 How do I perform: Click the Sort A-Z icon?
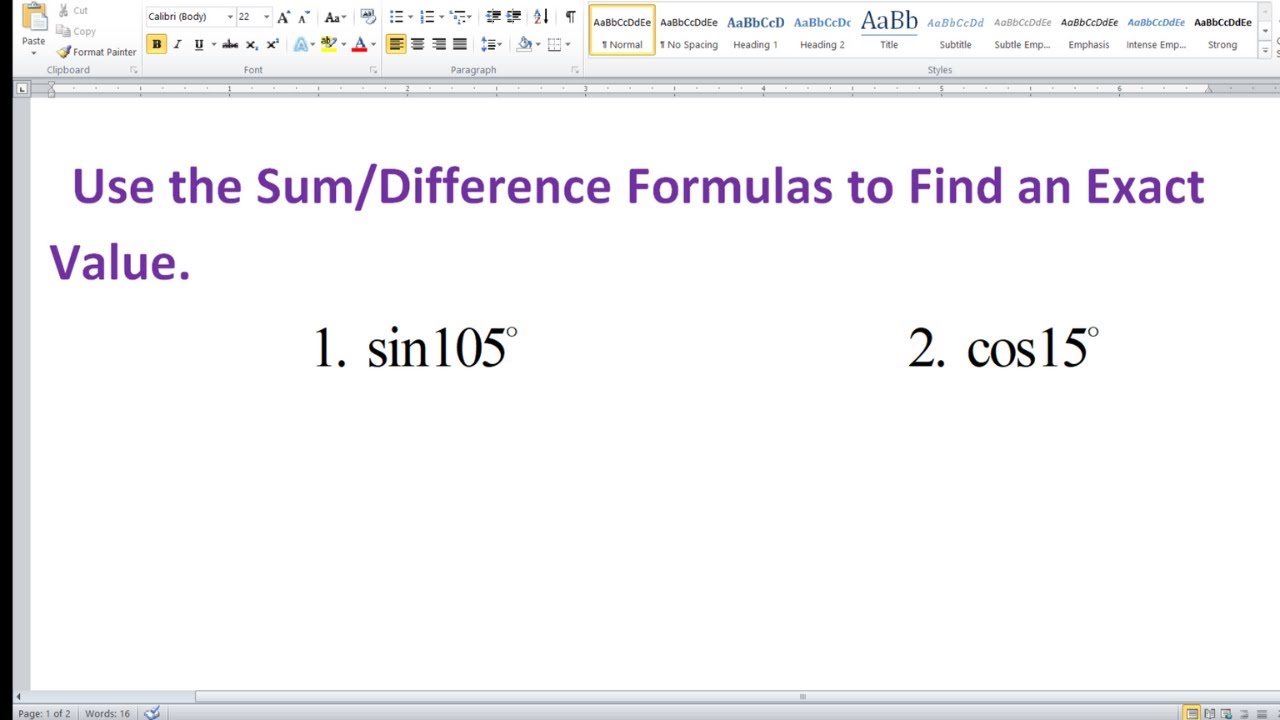pyautogui.click(x=541, y=17)
